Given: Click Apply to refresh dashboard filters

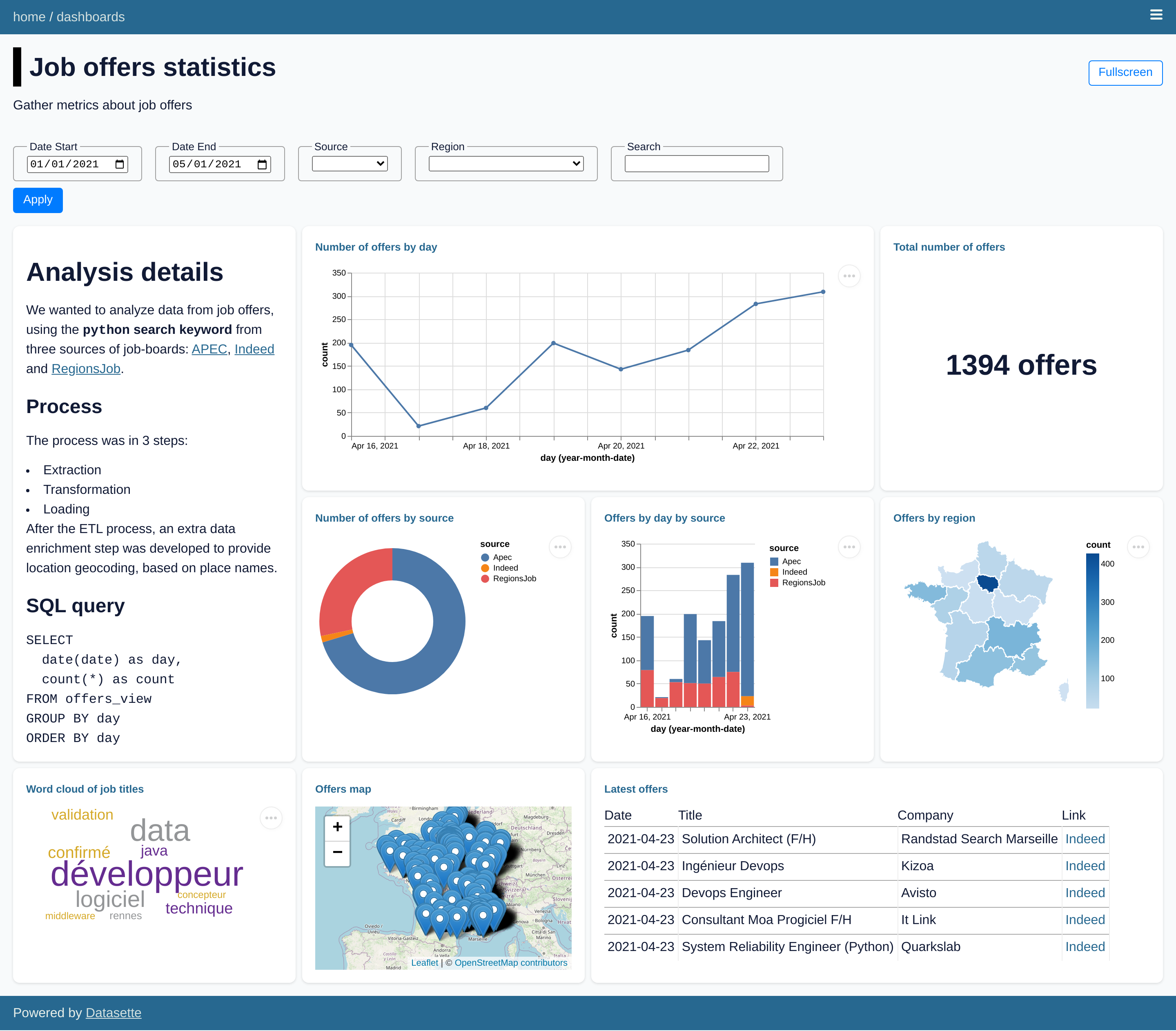Looking at the screenshot, I should pos(37,200).
